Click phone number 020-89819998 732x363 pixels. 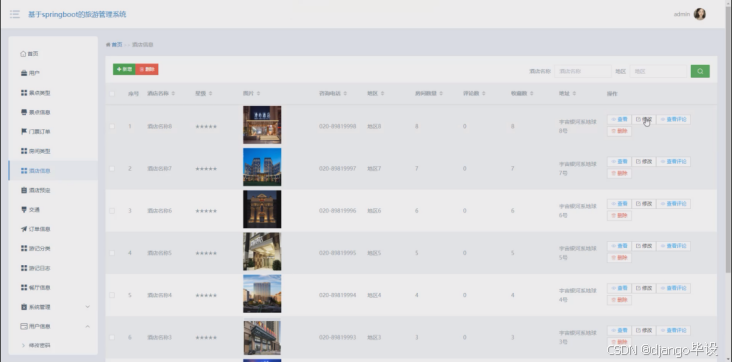[338, 126]
